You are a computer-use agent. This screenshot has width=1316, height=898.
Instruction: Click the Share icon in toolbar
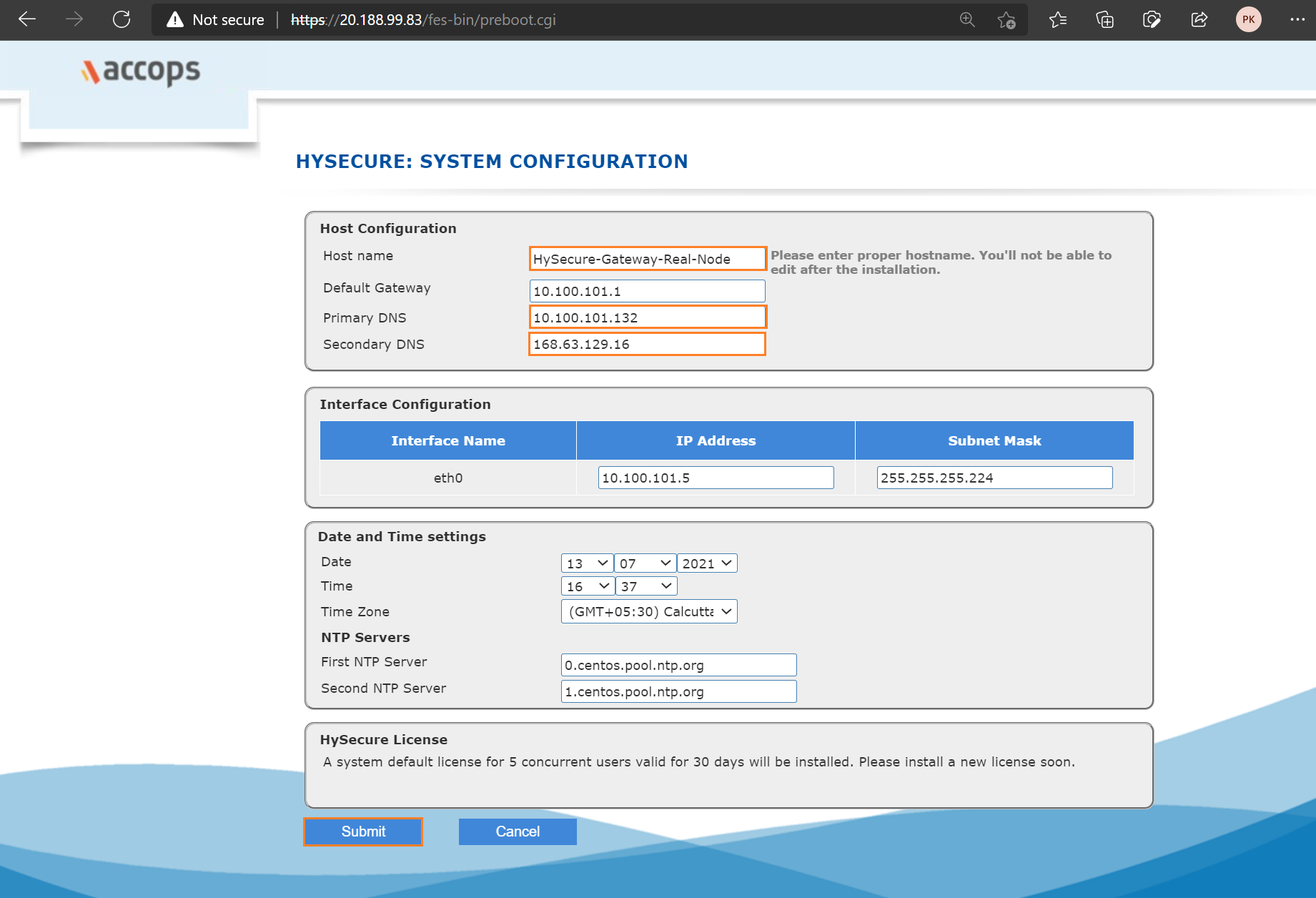point(1199,19)
